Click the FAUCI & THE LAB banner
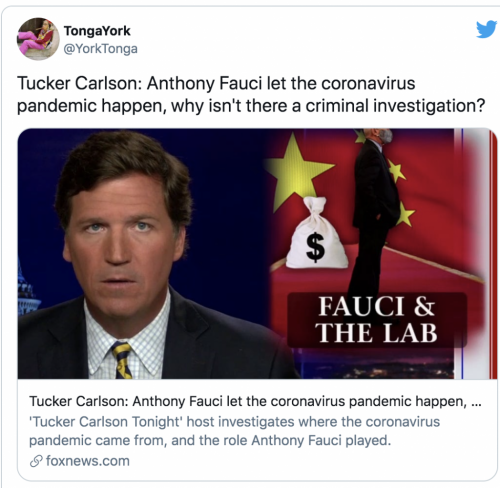500x488 pixels. point(377,319)
